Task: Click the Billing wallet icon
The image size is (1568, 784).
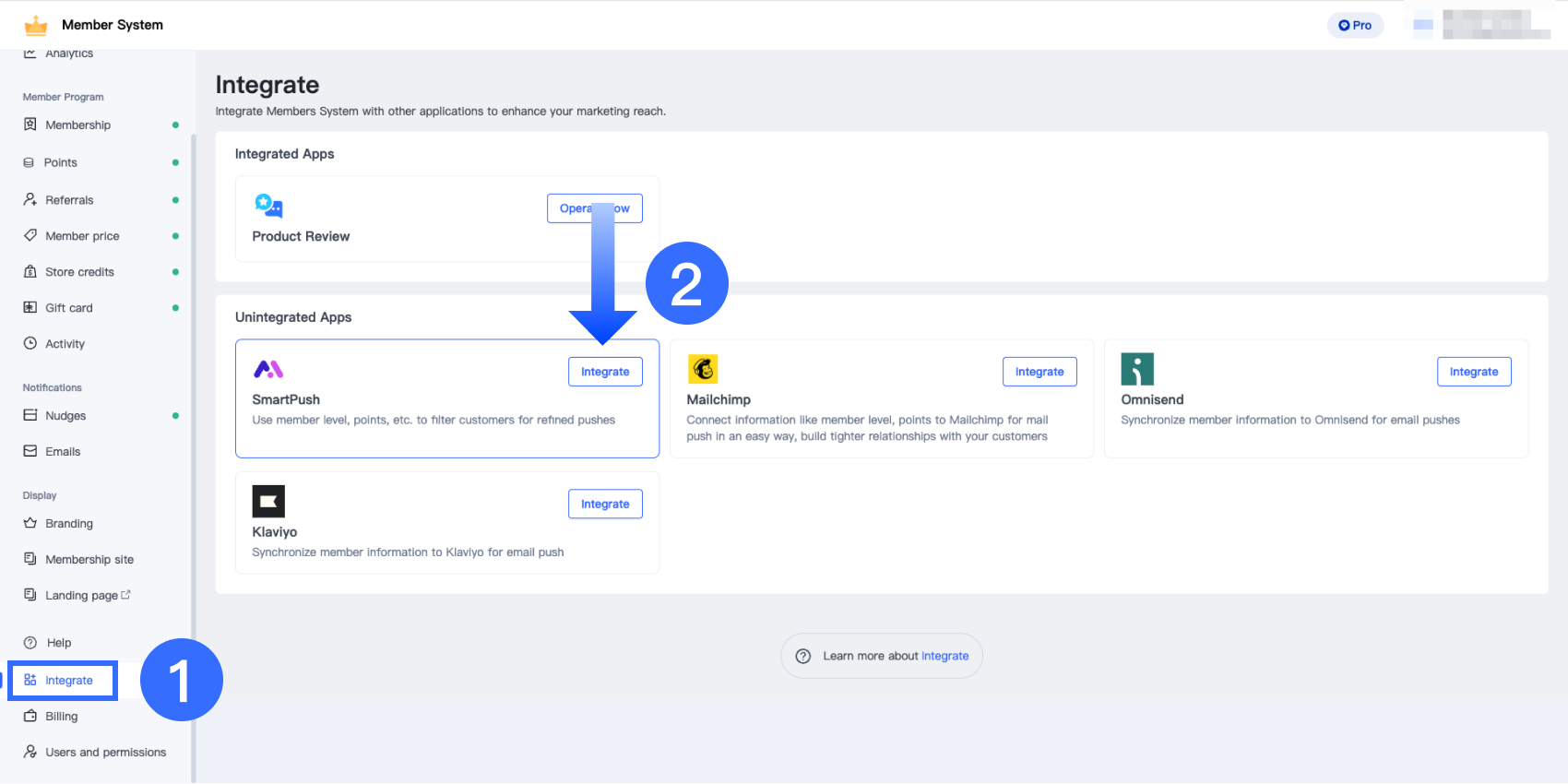Action: click(x=30, y=717)
